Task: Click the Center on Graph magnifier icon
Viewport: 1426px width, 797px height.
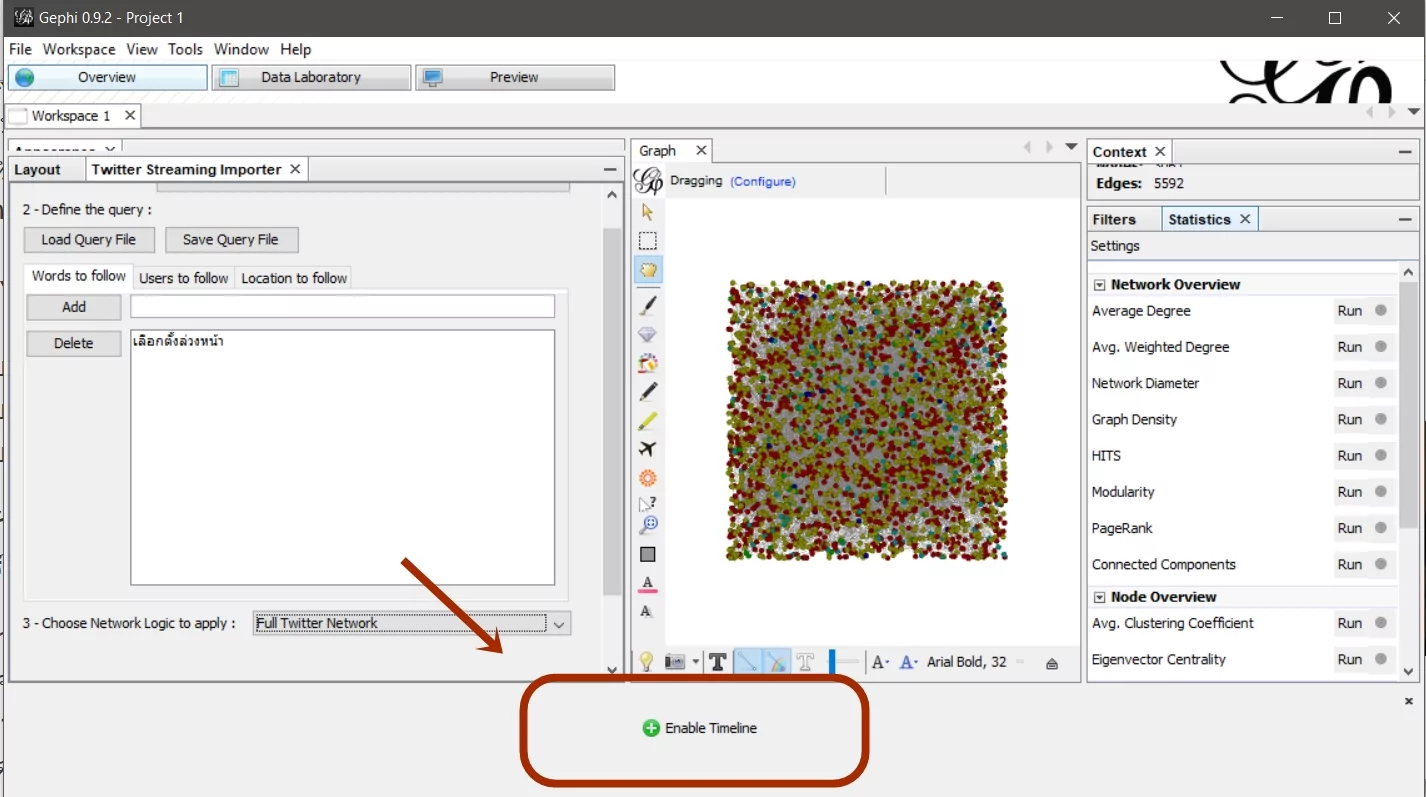Action: pyautogui.click(x=649, y=525)
